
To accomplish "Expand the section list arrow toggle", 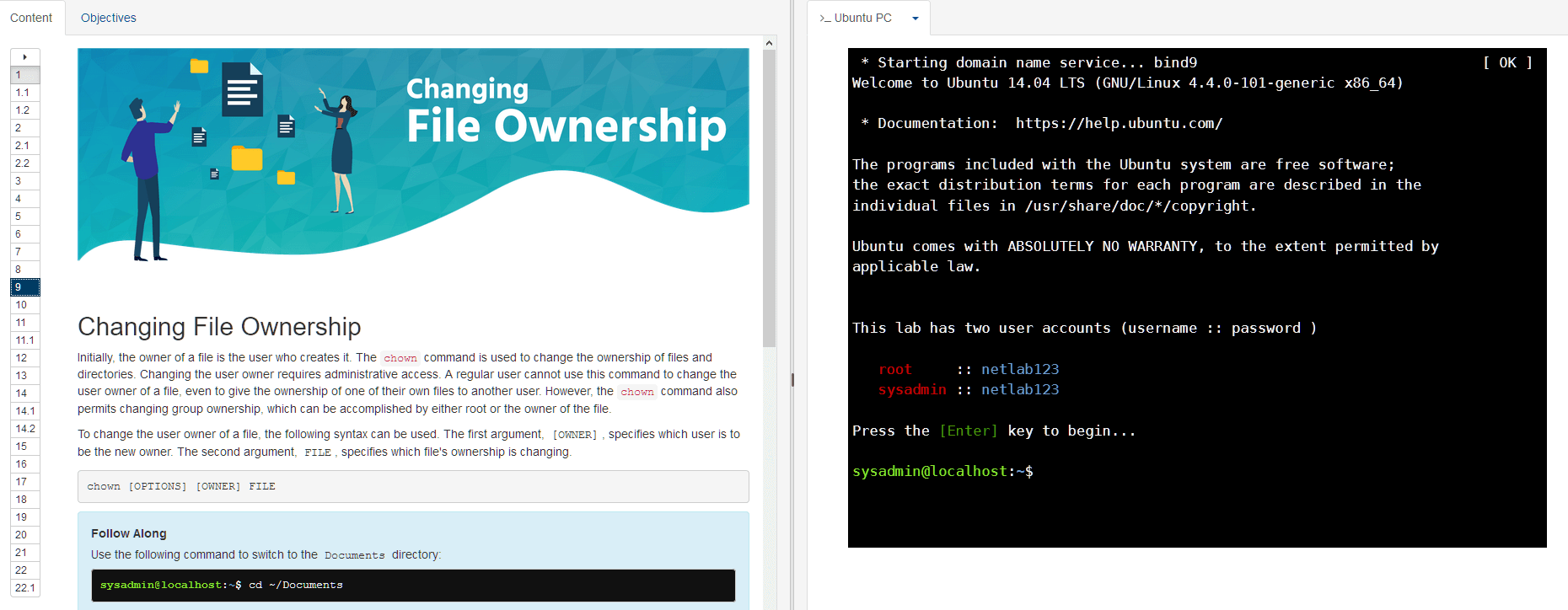I will coord(25,57).
